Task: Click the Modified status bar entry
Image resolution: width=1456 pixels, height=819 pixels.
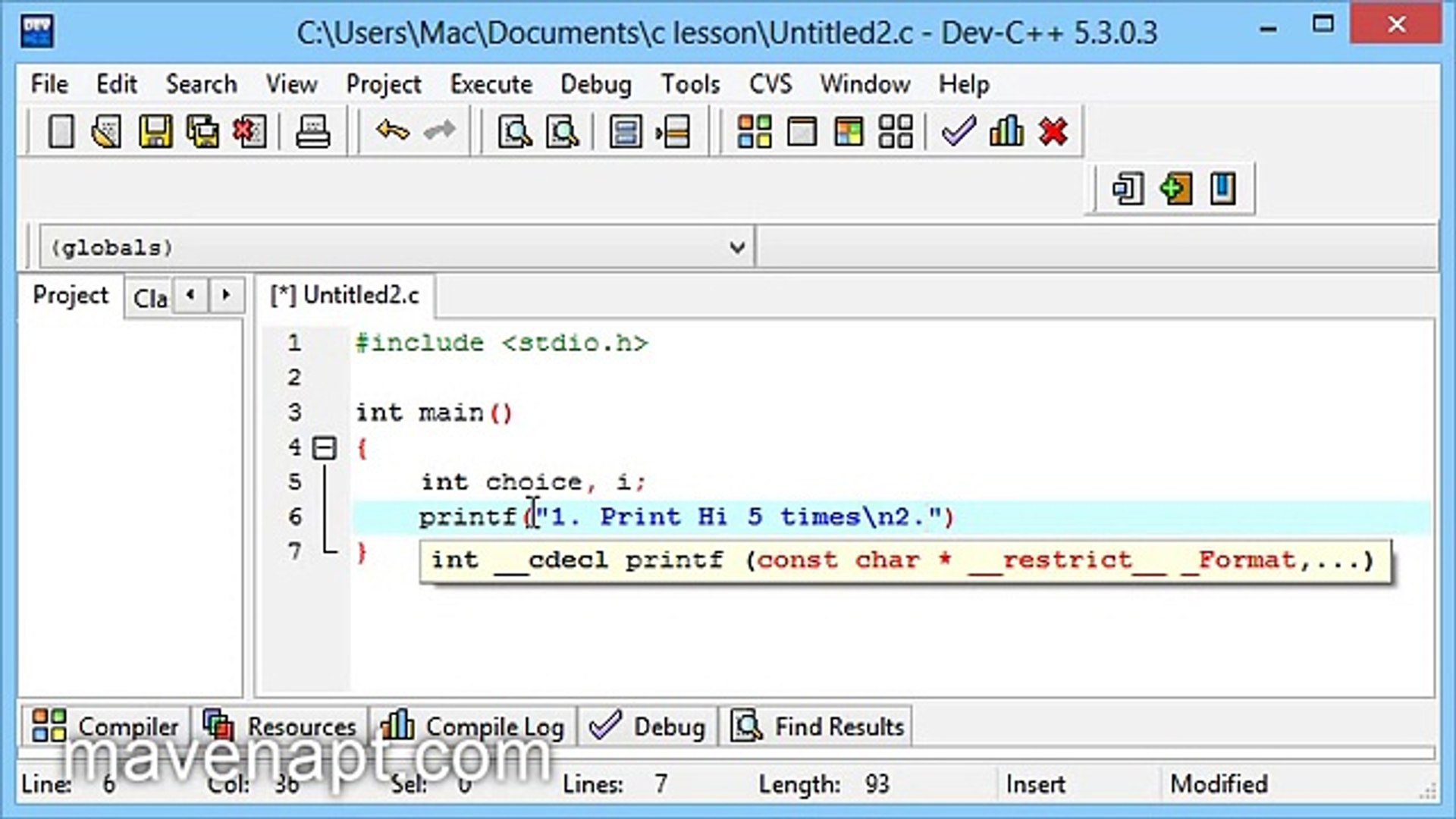Action: 1219,783
